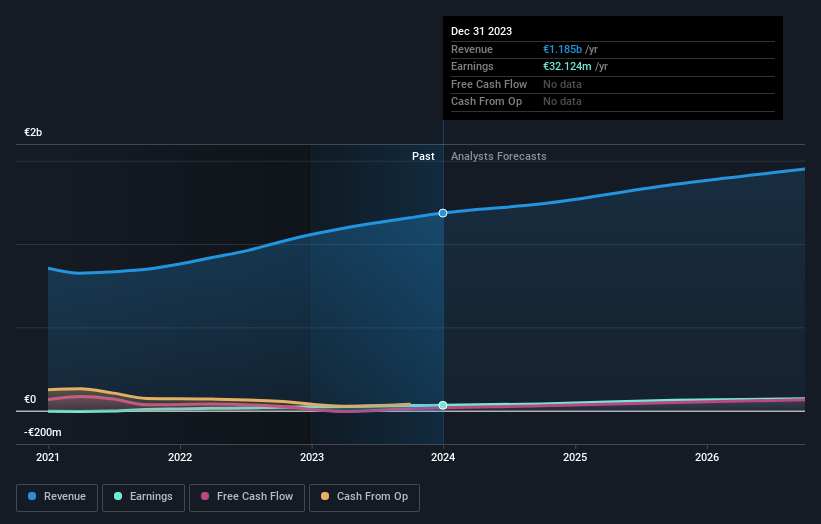Viewport: 821px width, 524px height.
Task: Click the Free Cash Flow tooltip row label
Action: click(489, 84)
